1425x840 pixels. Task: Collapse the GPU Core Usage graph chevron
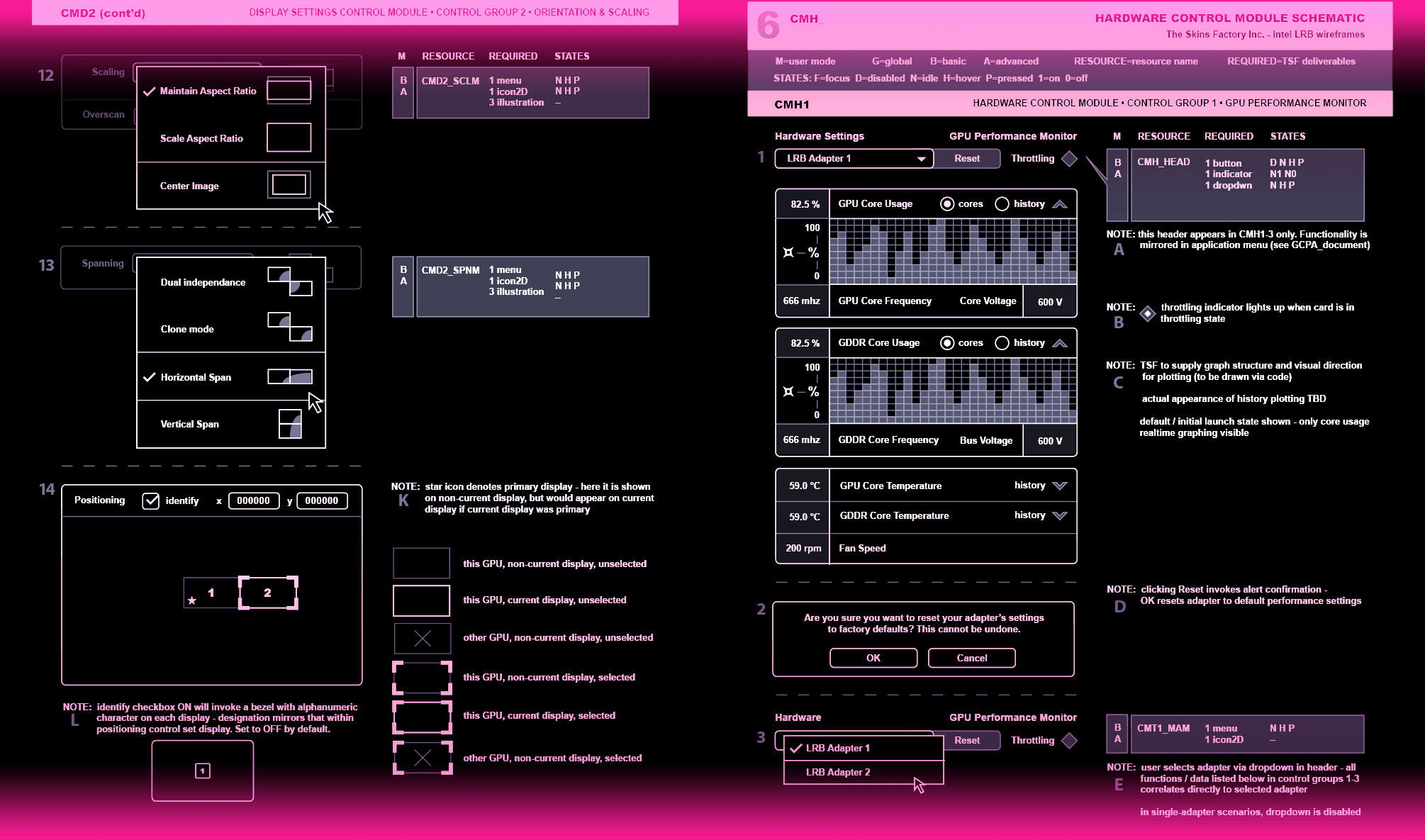1060,204
